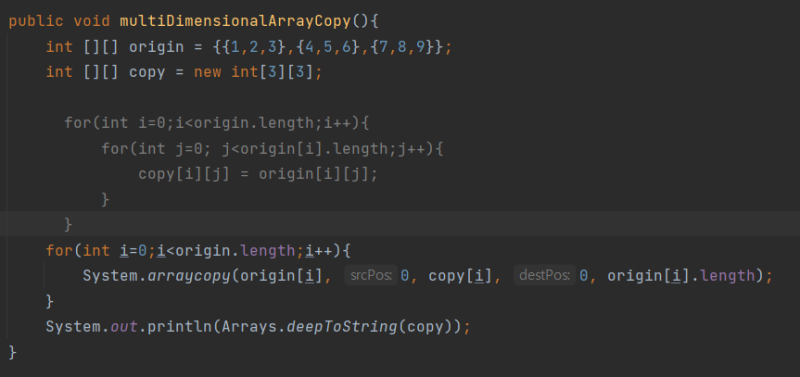Click the greyed-out 'for(int j=0' inner loop line

click(272, 149)
